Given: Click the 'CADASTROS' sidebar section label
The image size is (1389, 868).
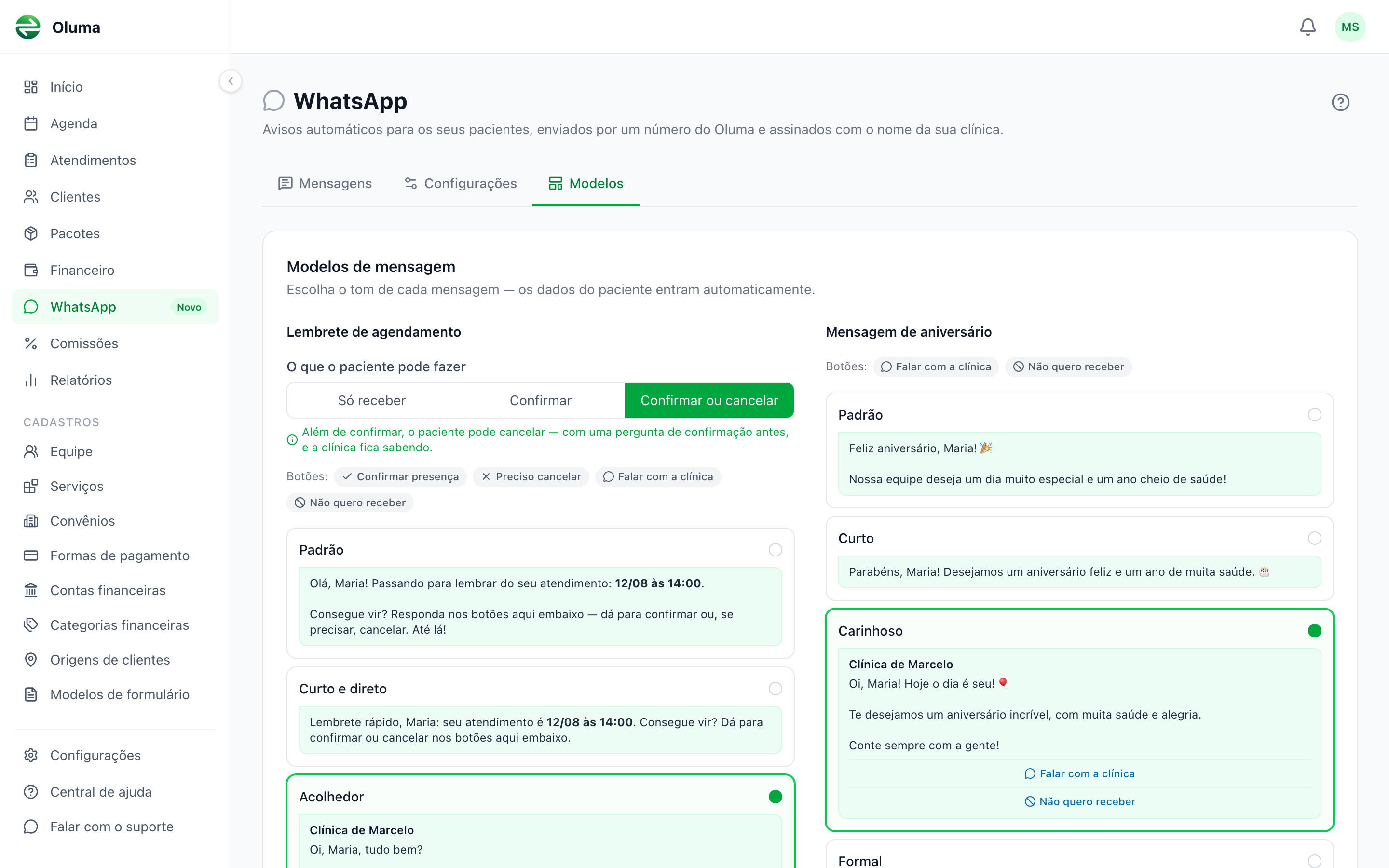Looking at the screenshot, I should 61,422.
